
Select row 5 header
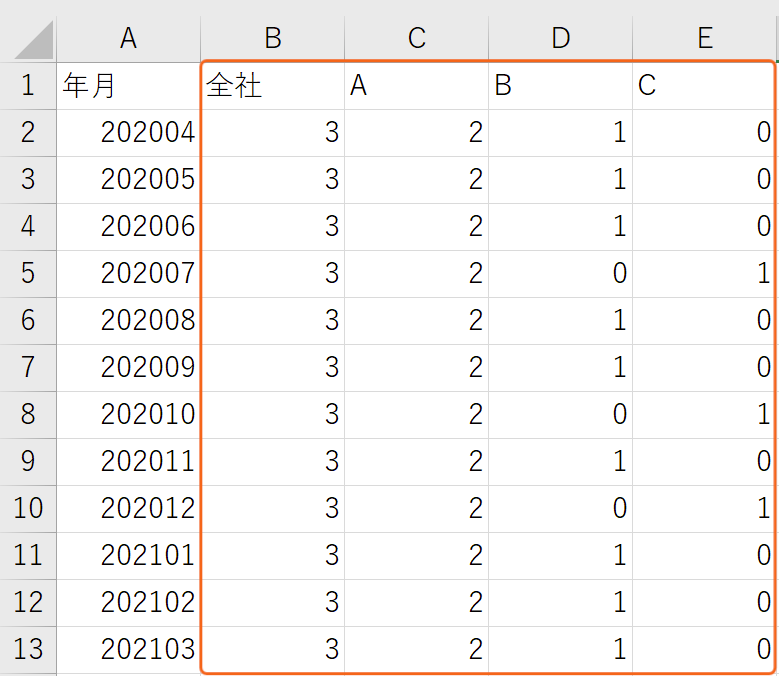pyautogui.click(x=28, y=274)
